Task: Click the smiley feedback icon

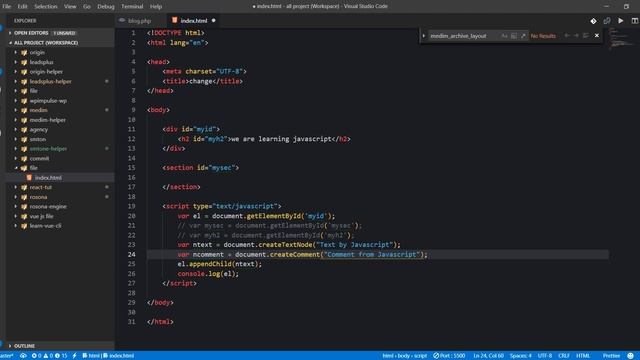Action: (631, 356)
